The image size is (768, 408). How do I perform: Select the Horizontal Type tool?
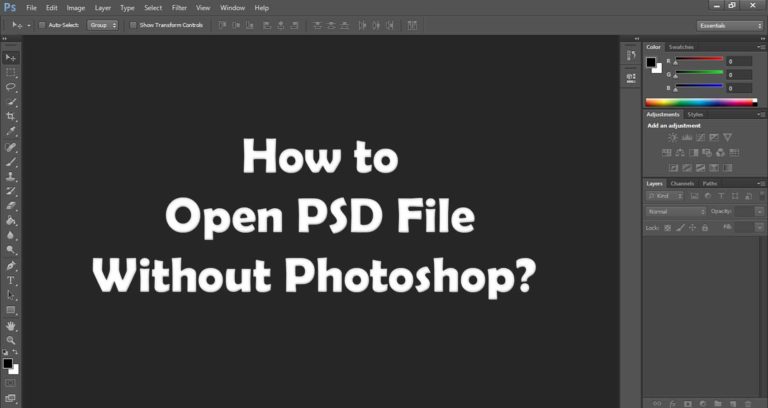[x=10, y=281]
